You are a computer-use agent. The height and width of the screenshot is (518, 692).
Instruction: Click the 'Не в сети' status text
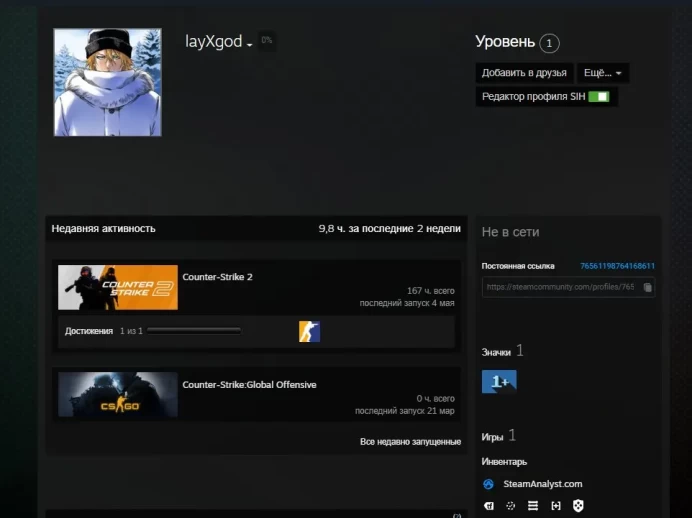coord(510,232)
